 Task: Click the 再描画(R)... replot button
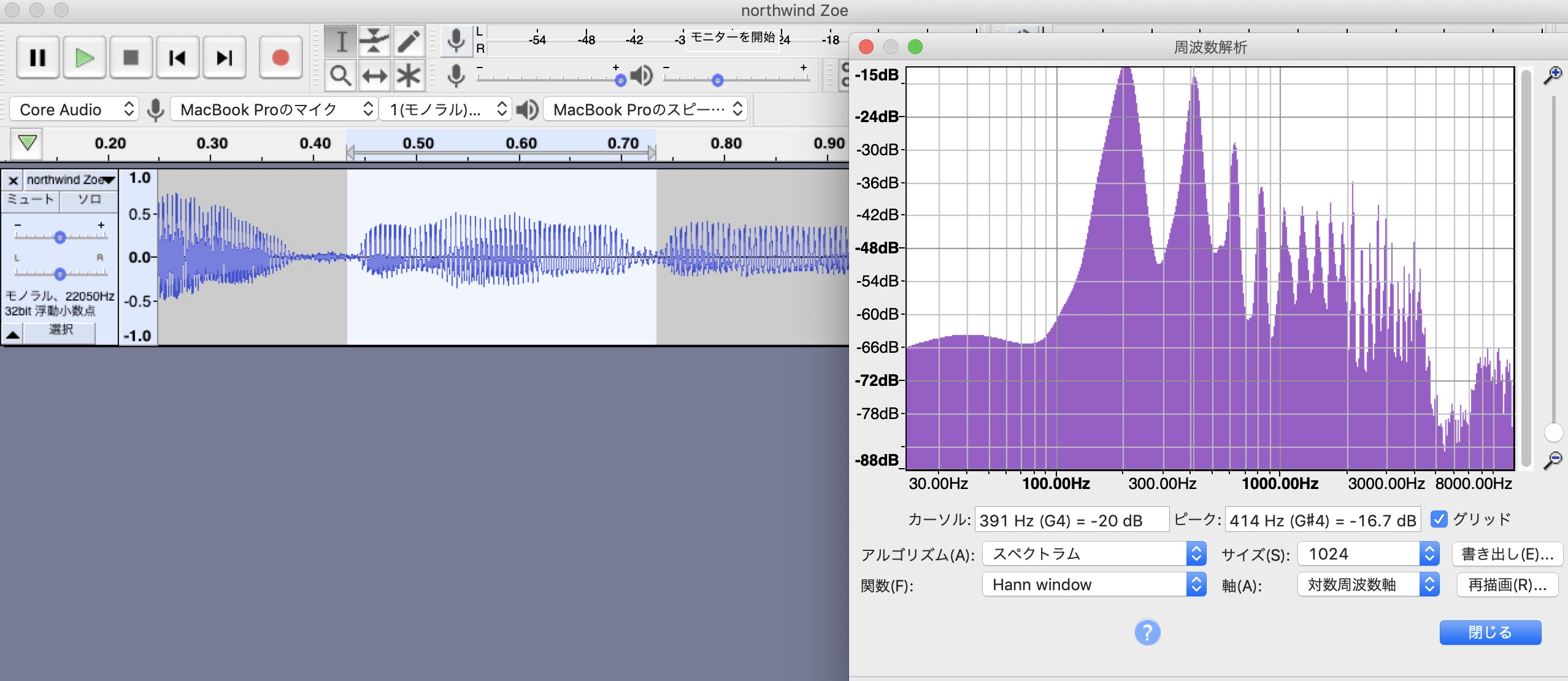coord(1507,585)
